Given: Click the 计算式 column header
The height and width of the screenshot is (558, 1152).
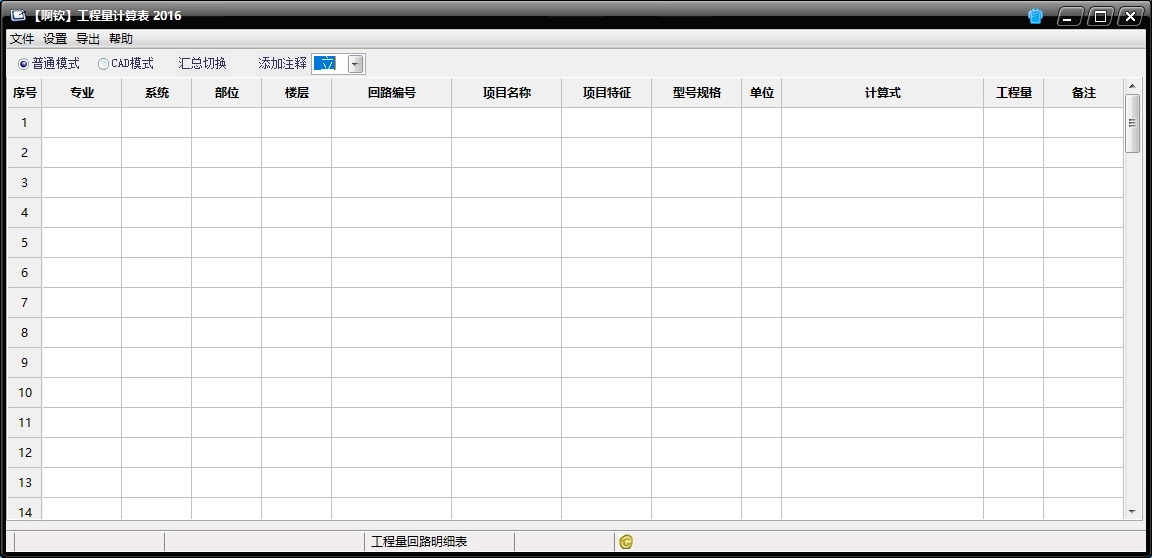Looking at the screenshot, I should pyautogui.click(x=882, y=93).
